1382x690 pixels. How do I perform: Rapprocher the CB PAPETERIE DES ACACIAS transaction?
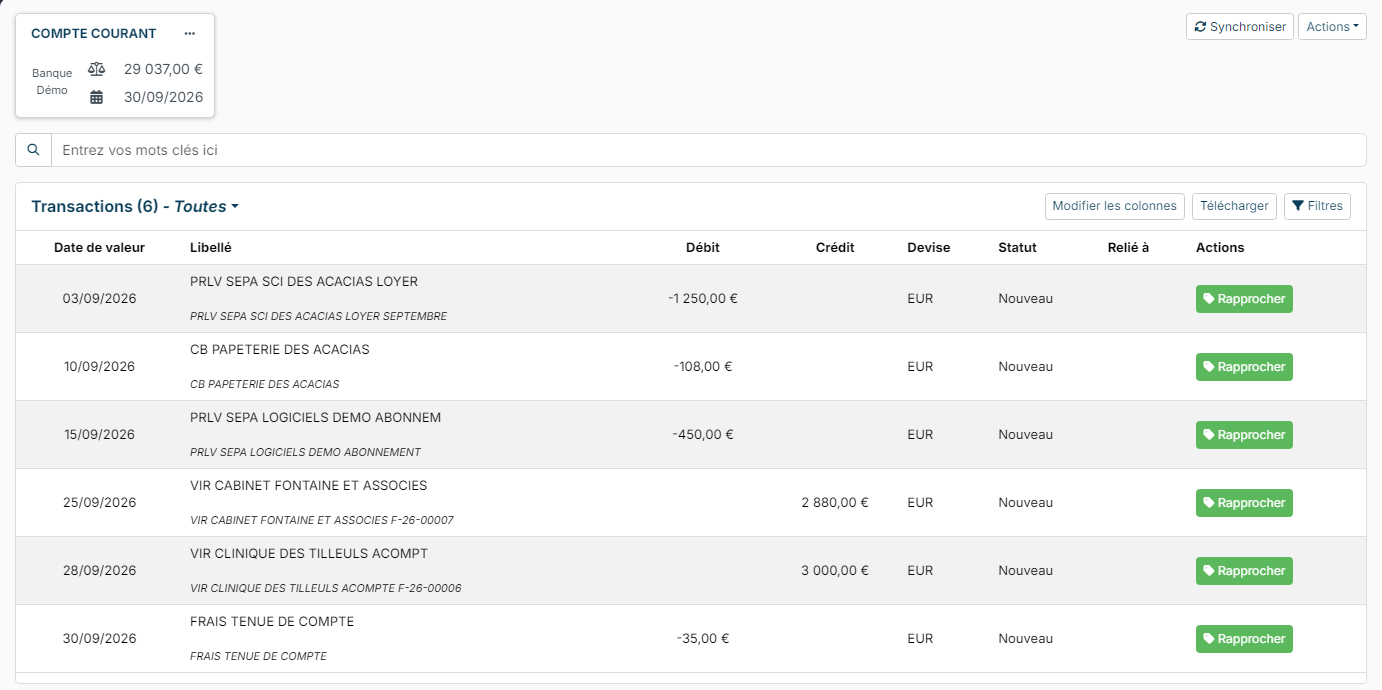[x=1244, y=367]
